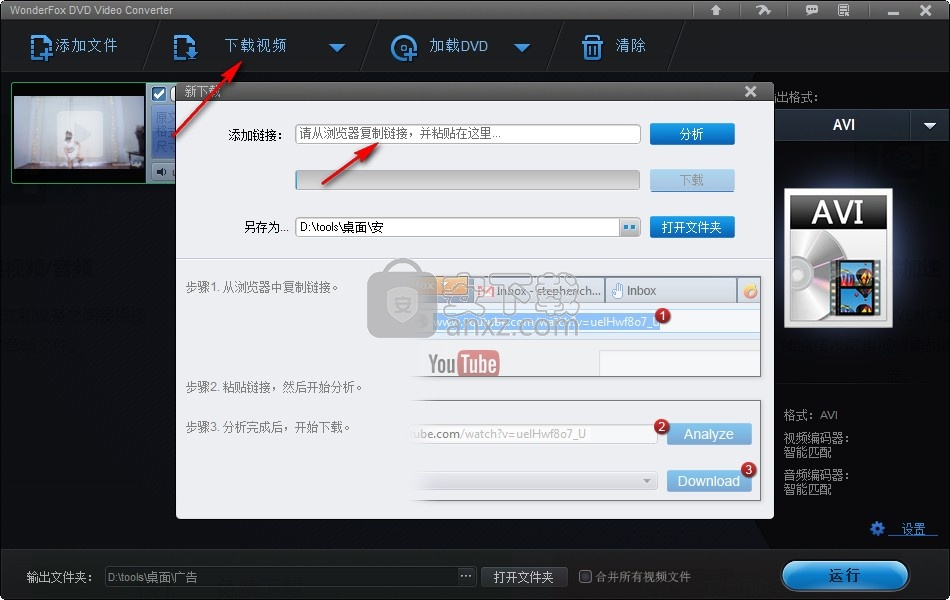Click the 格式: AVI info text
Screen dimensions: 950x600
[811, 415]
